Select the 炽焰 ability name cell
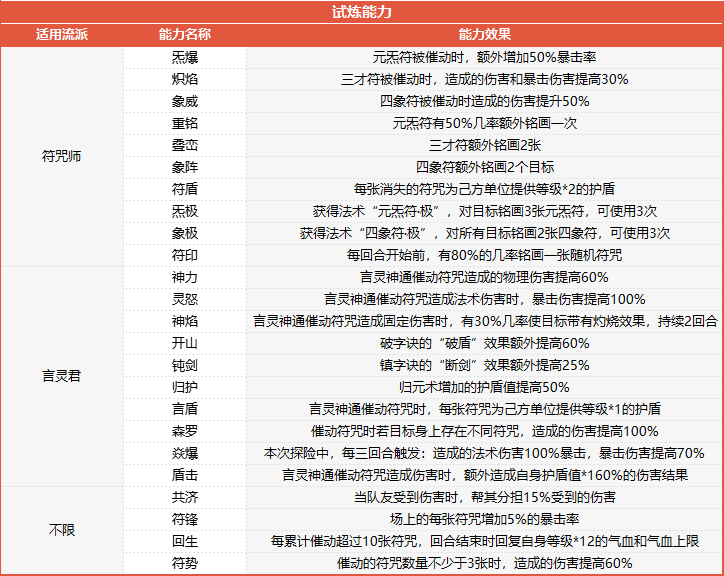 coord(185,80)
